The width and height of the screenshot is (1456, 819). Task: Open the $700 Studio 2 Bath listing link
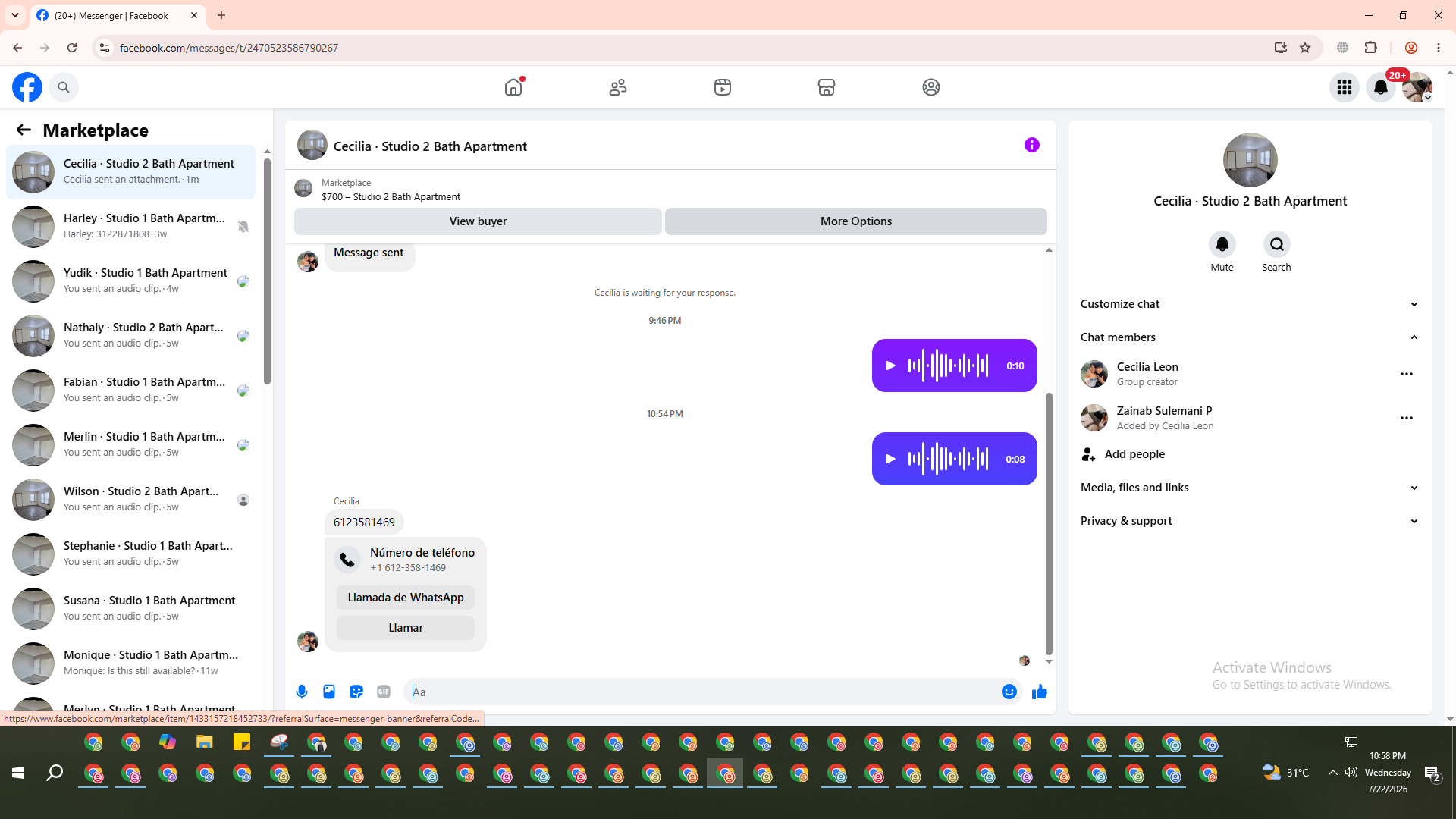tap(391, 197)
